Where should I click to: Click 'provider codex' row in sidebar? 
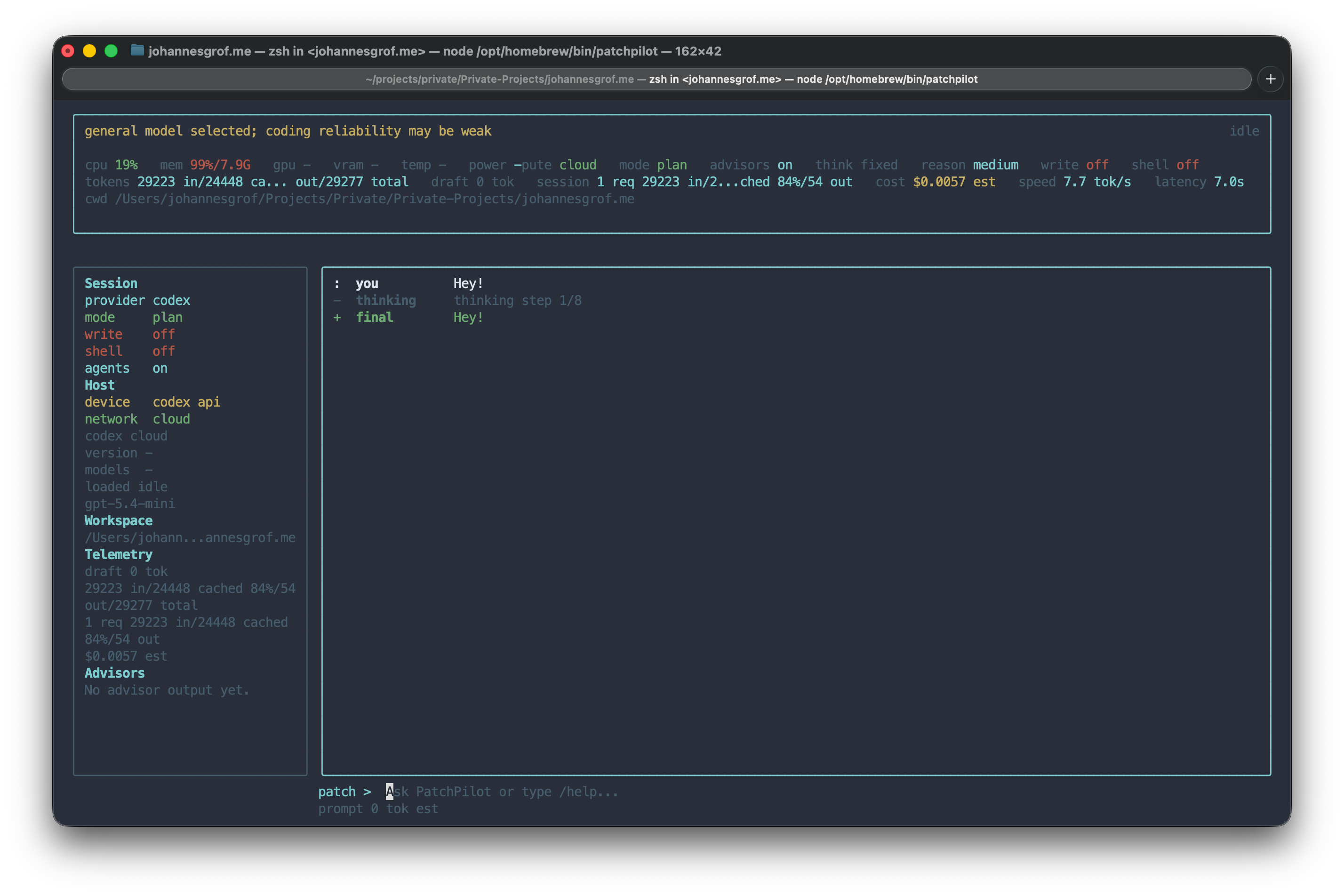point(138,301)
